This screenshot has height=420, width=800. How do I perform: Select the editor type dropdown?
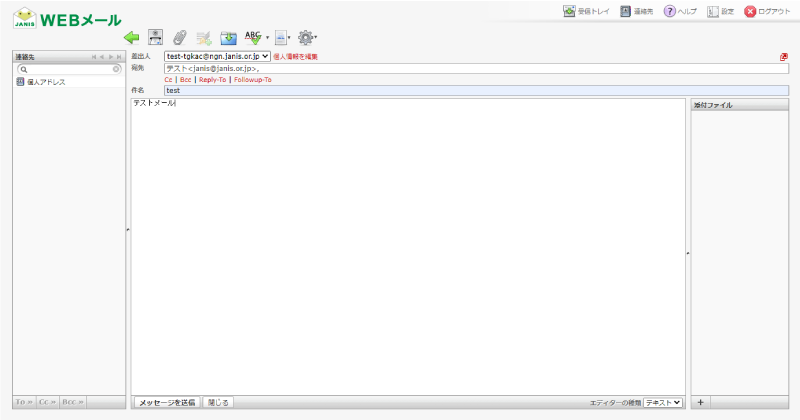pyautogui.click(x=663, y=403)
